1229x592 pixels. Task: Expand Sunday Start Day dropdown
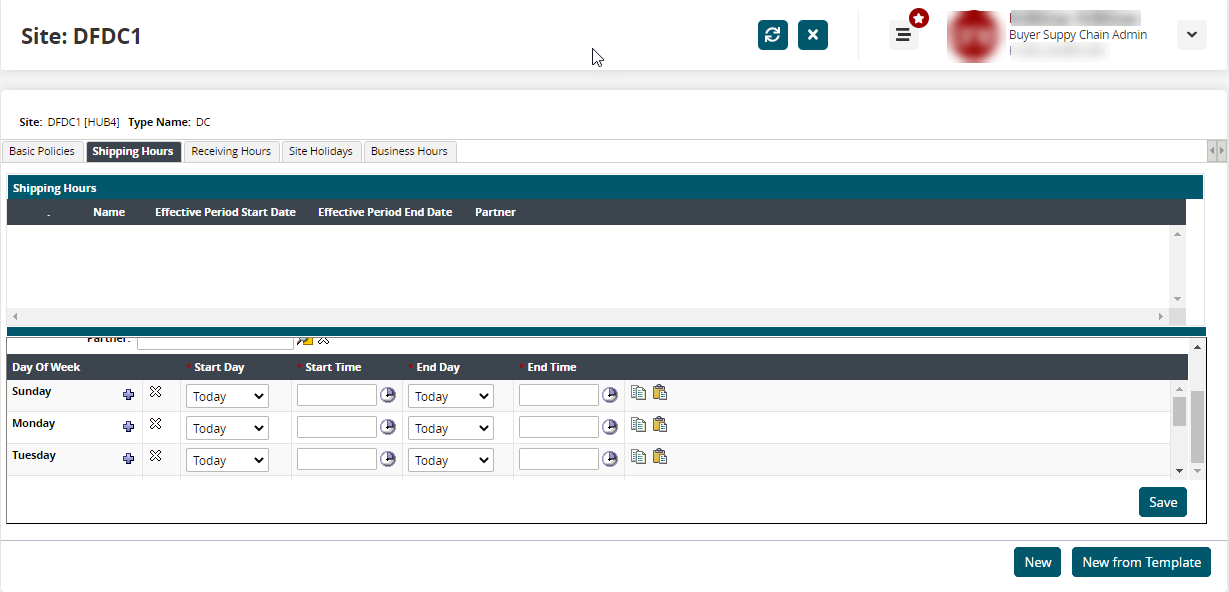(x=228, y=397)
